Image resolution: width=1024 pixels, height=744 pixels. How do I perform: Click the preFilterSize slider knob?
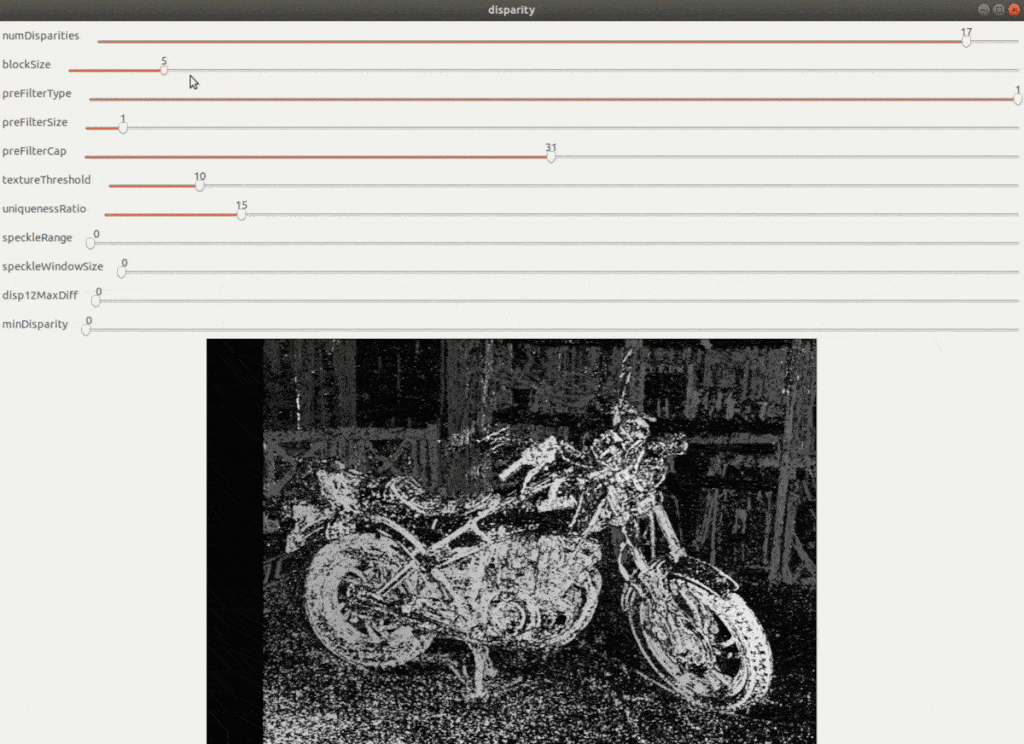coord(123,128)
